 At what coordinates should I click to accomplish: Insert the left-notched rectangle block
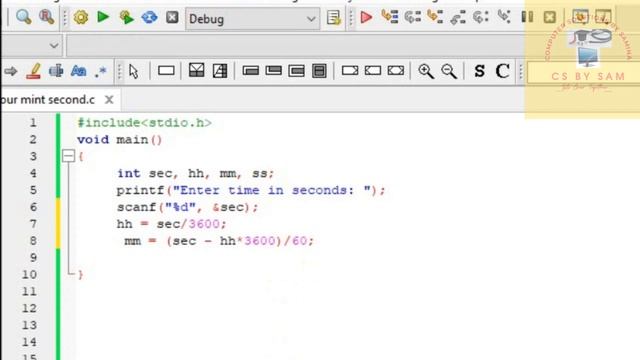373,71
